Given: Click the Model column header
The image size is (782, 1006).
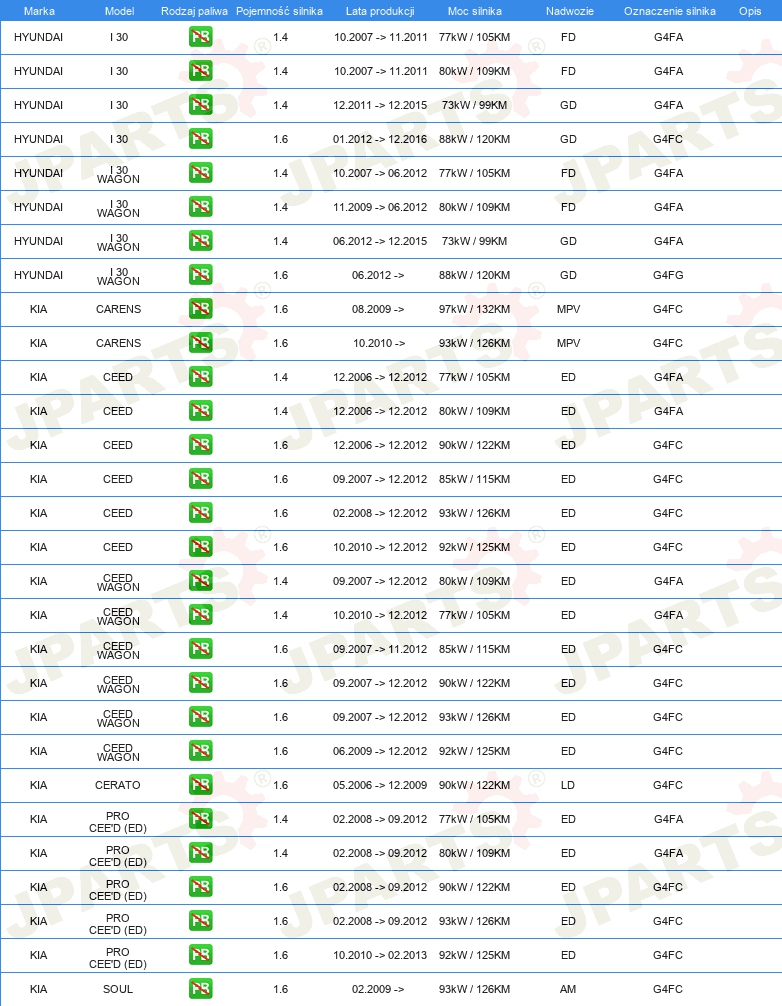Looking at the screenshot, I should pyautogui.click(x=119, y=11).
